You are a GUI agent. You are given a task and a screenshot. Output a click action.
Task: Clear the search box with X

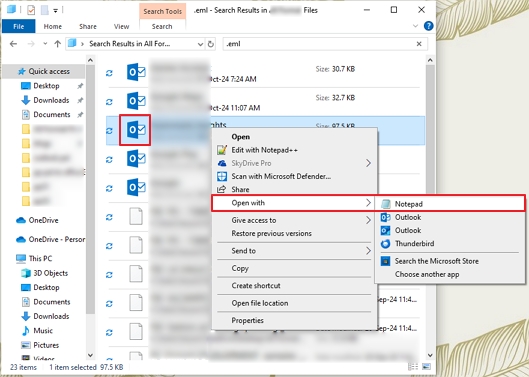click(x=419, y=44)
